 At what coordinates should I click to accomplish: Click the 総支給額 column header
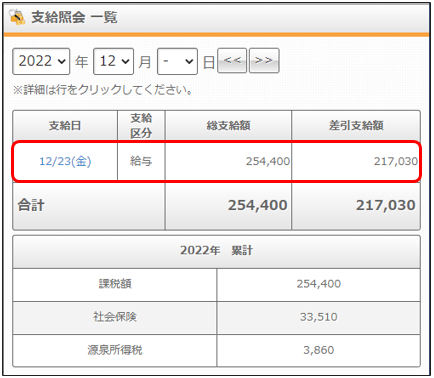pyautogui.click(x=228, y=125)
